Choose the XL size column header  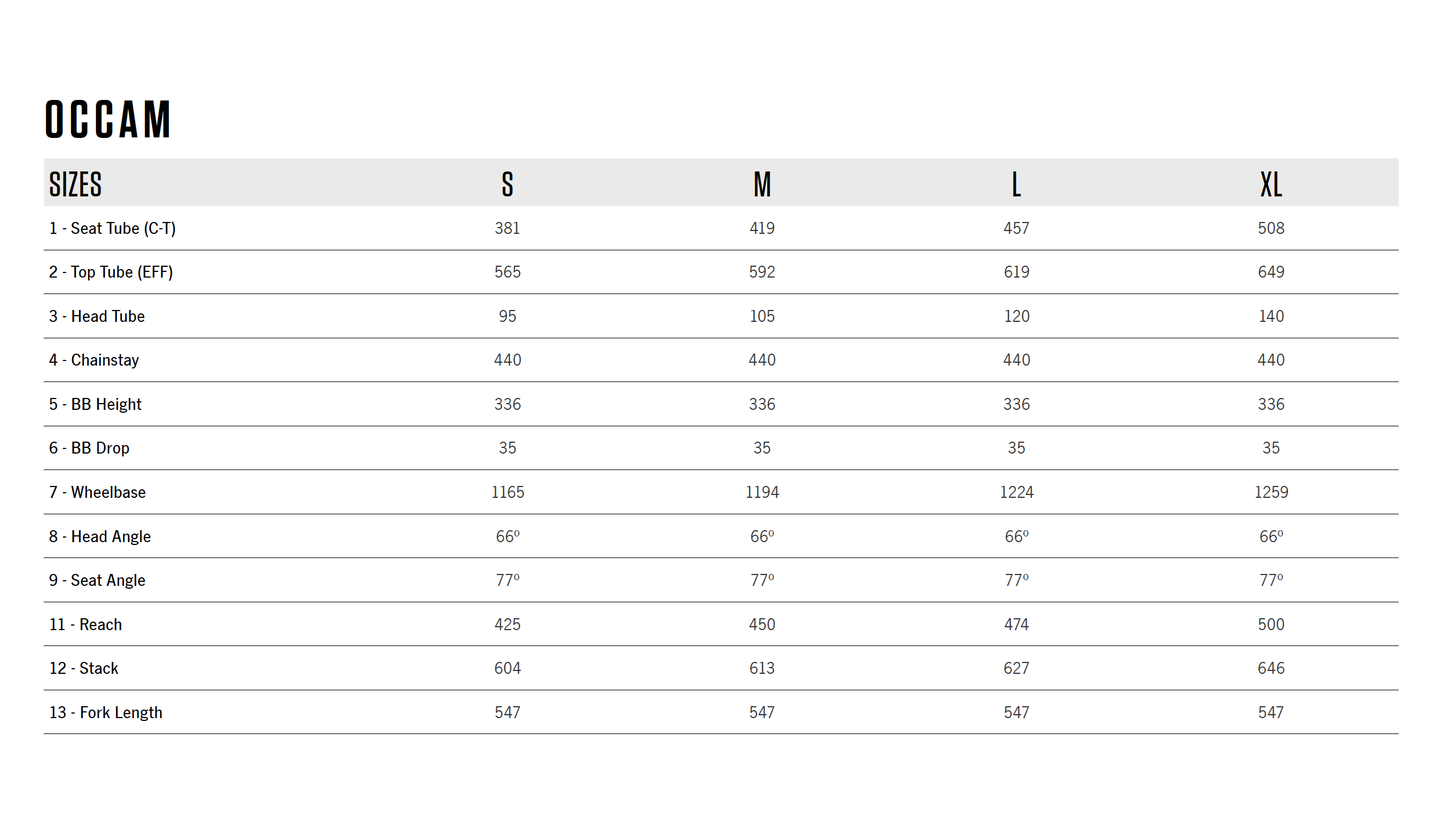[x=1271, y=184]
